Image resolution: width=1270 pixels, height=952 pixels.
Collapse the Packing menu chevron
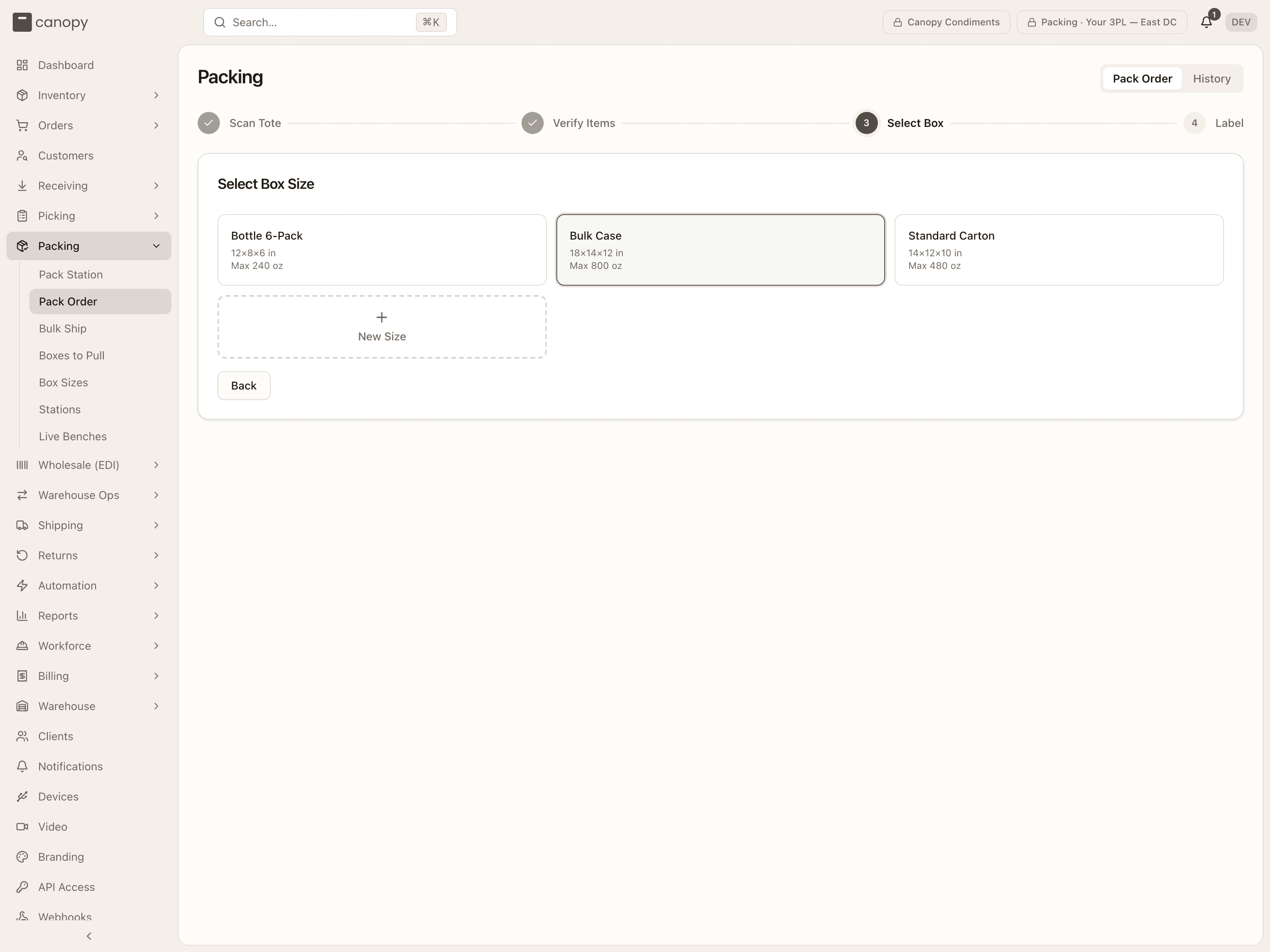[156, 246]
